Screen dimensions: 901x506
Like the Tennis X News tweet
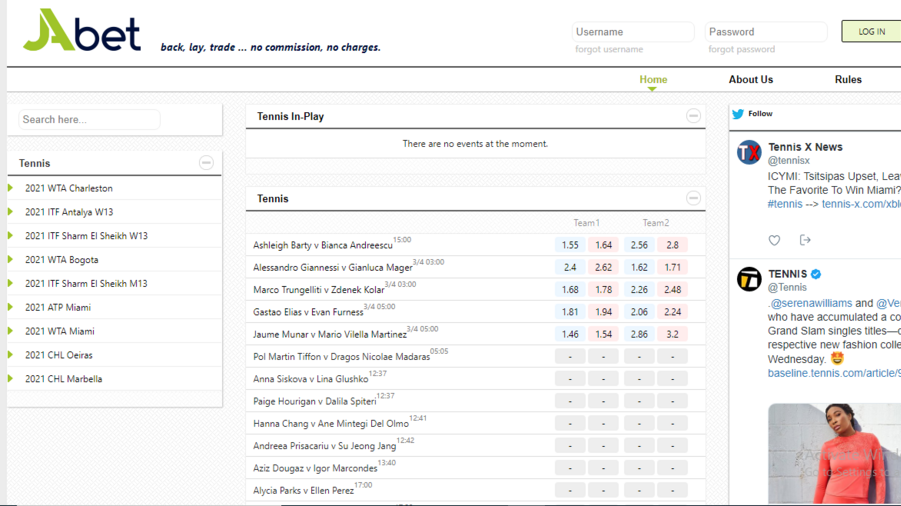pos(774,240)
